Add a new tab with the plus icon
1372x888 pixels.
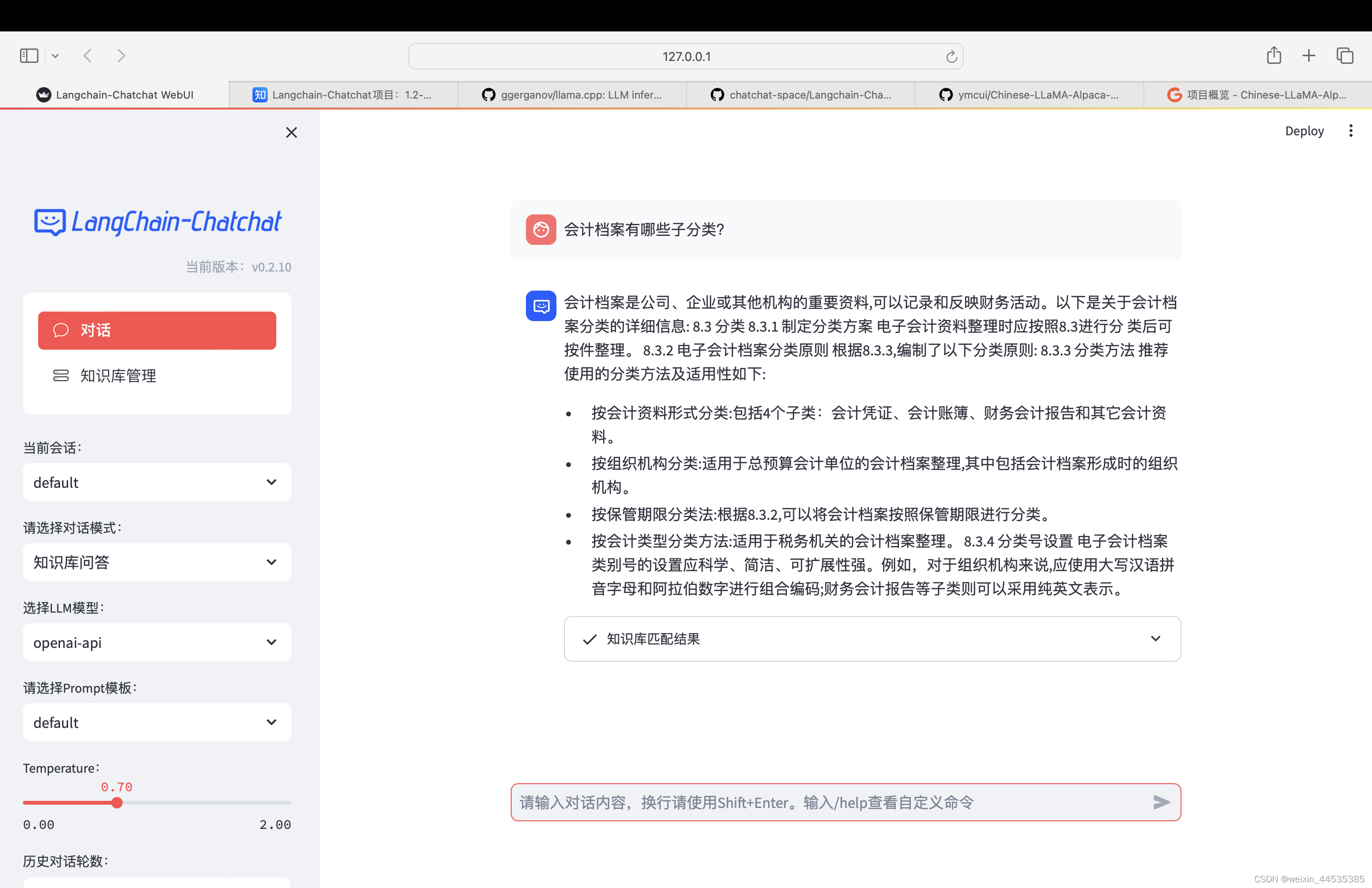pyautogui.click(x=1309, y=56)
